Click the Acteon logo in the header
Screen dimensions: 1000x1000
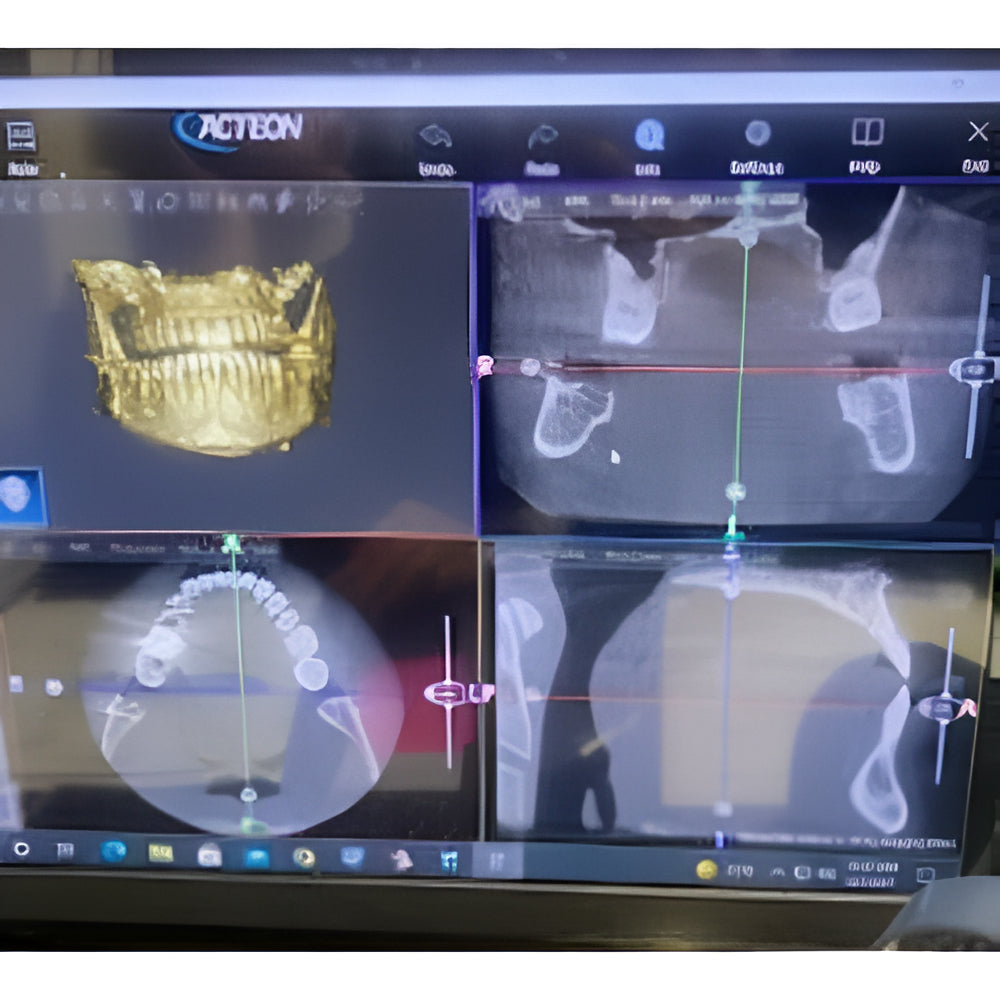pos(237,130)
